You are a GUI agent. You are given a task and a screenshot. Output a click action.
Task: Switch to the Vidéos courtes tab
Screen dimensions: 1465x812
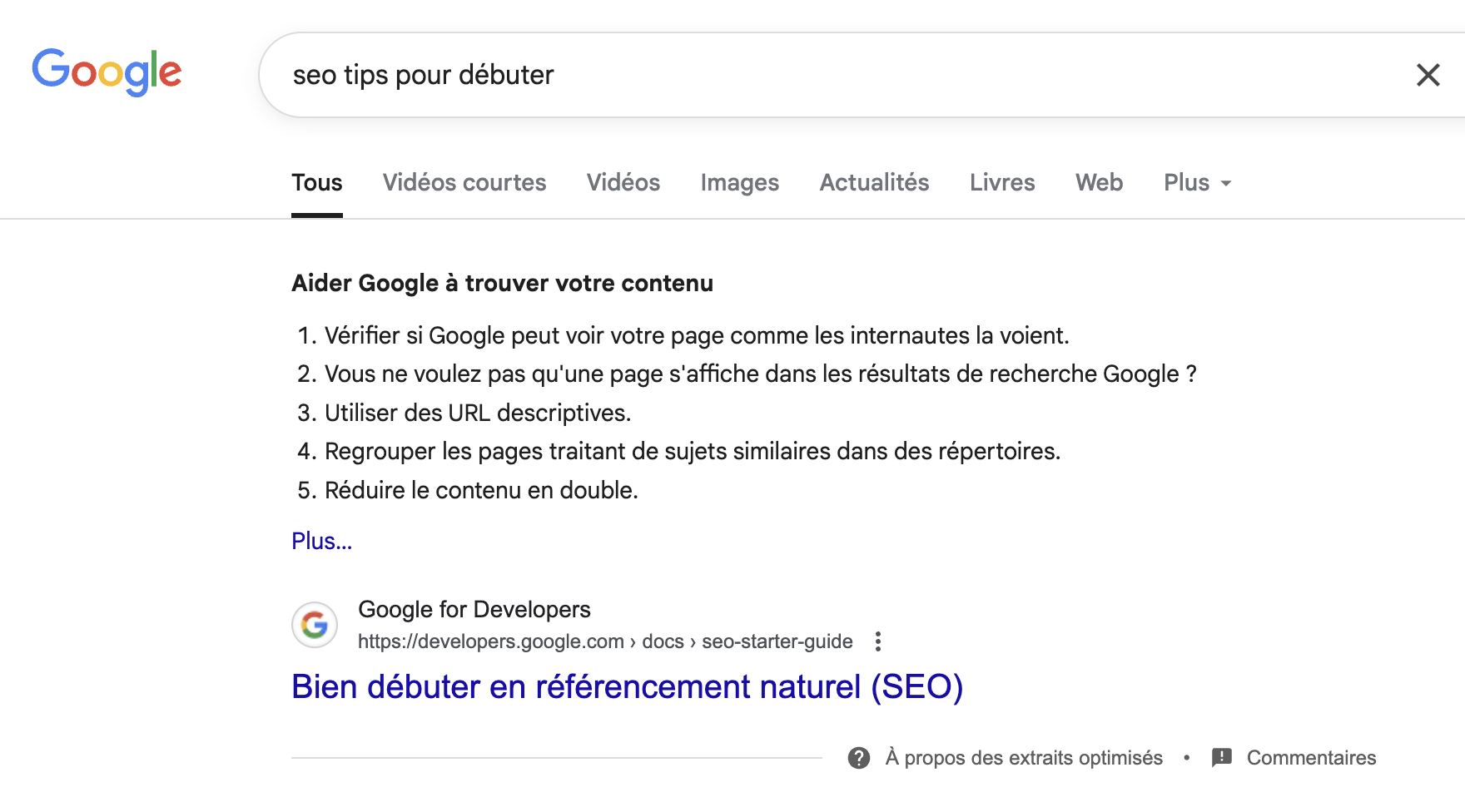[464, 182]
